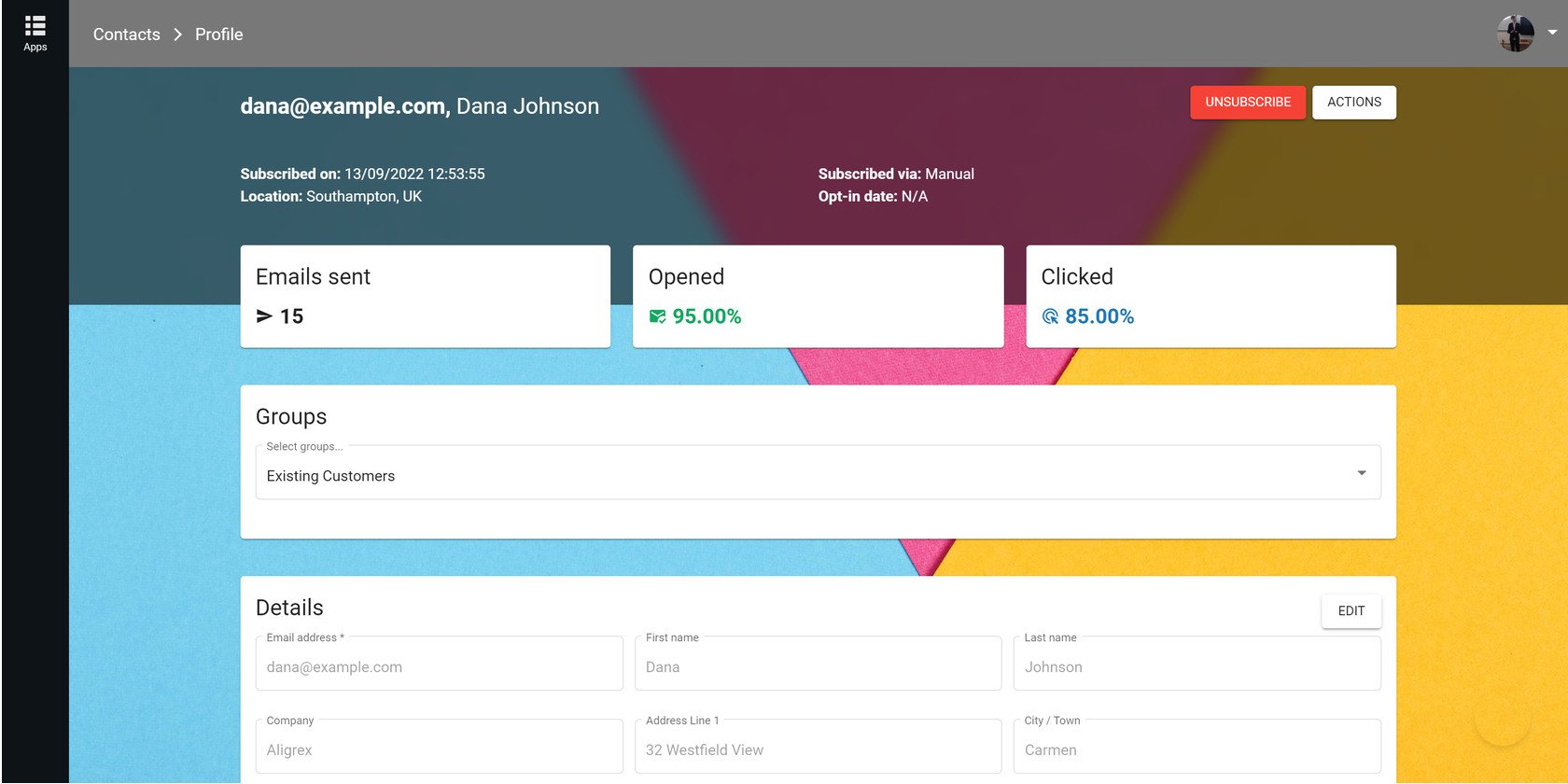
Task: Expand the Groups dropdown arrow
Action: (x=1361, y=473)
